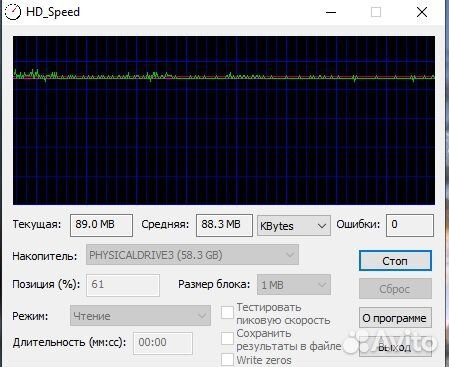This screenshot has height=367, width=449.
Task: Click the HD_Speed stopwatch app icon
Action: point(13,12)
